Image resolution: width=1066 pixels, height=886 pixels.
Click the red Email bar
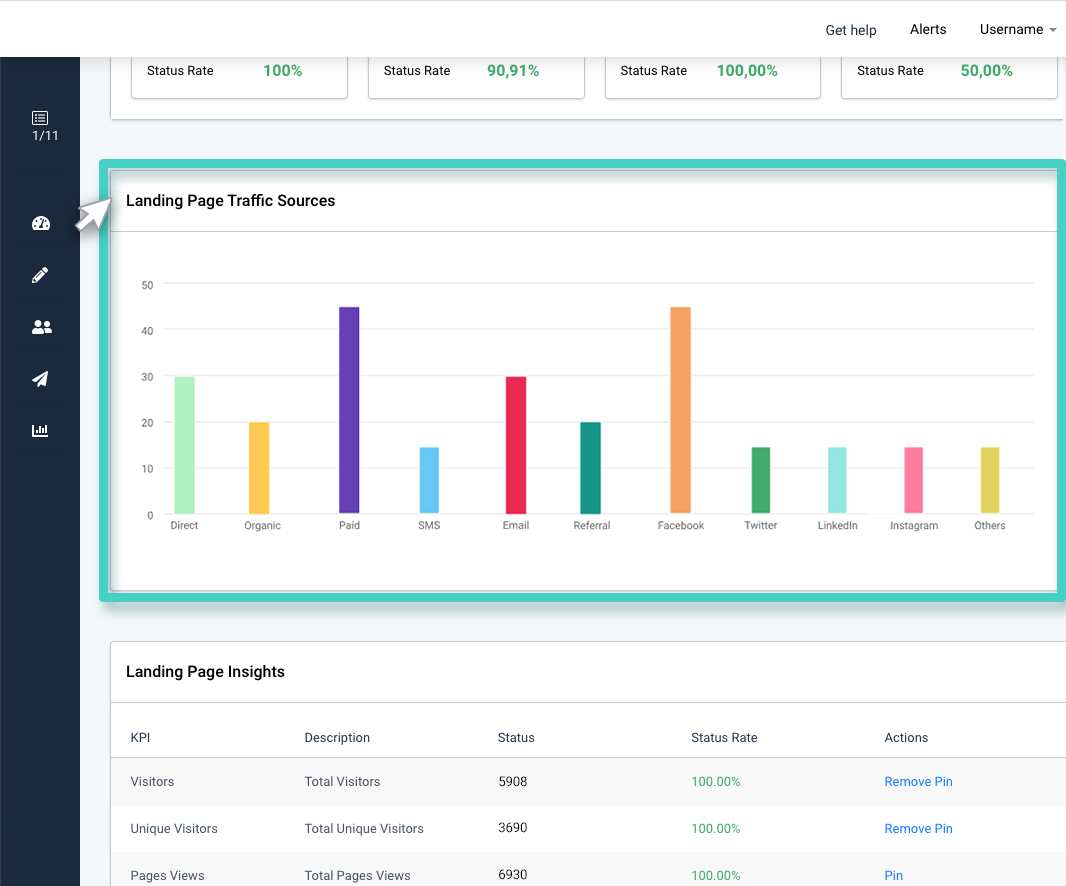516,445
